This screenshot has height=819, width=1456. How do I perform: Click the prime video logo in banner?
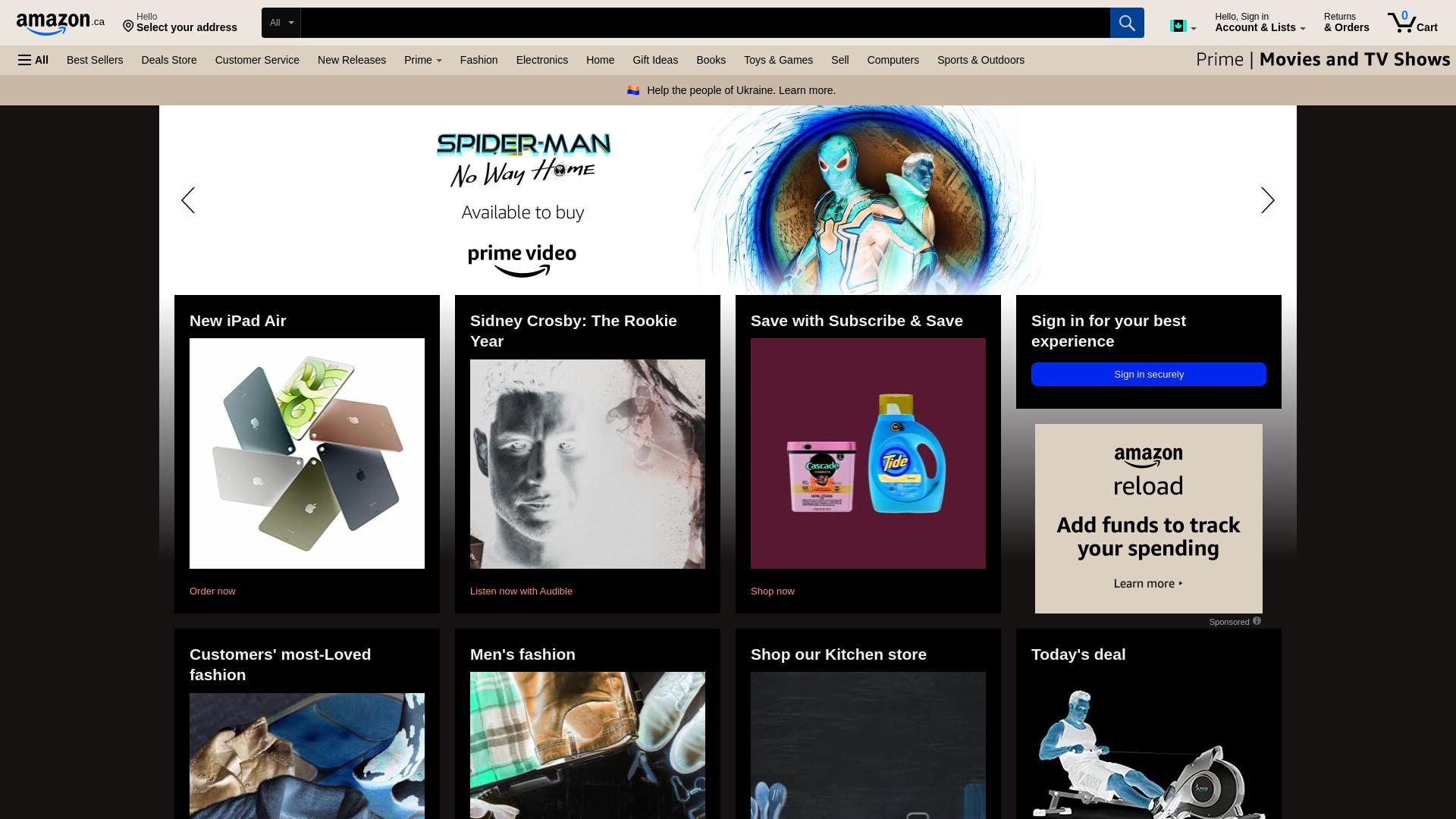tap(522, 260)
